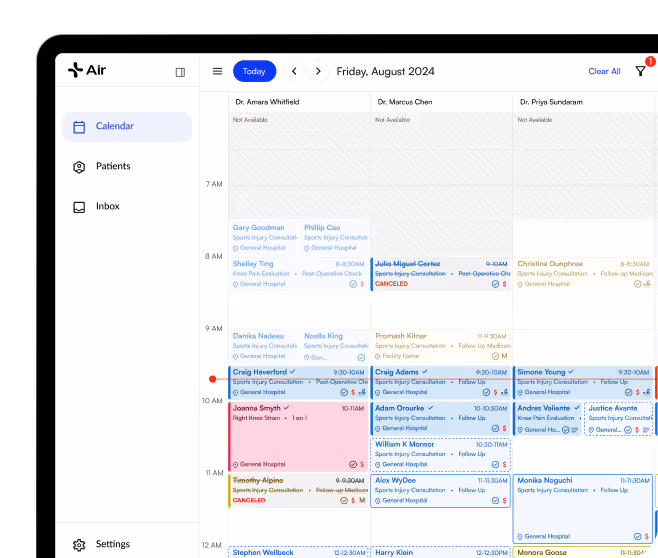Viewport: 658px width, 558px height.
Task: Open Joanna Smyth appointment block
Action: (298, 436)
